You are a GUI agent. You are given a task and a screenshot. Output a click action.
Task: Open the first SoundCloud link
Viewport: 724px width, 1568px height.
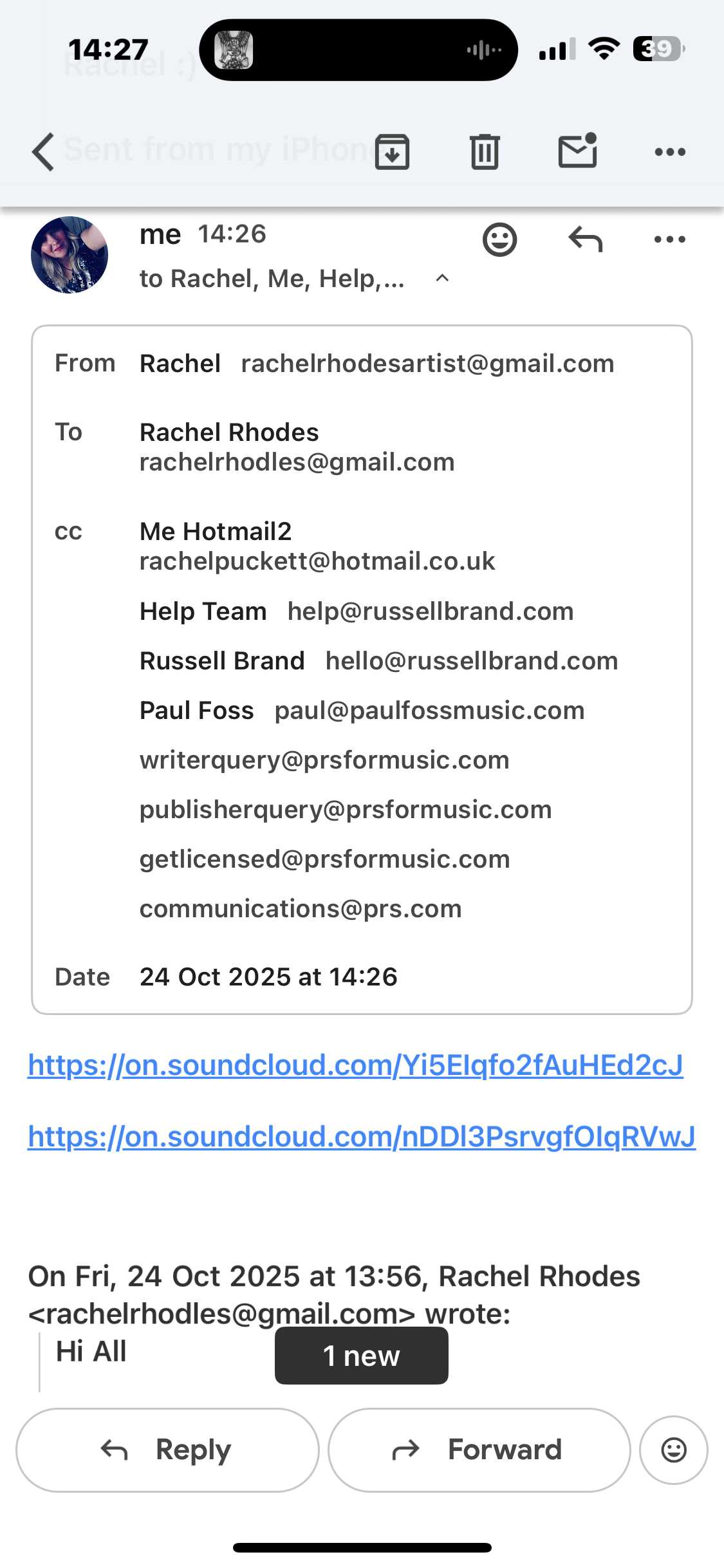click(355, 1065)
